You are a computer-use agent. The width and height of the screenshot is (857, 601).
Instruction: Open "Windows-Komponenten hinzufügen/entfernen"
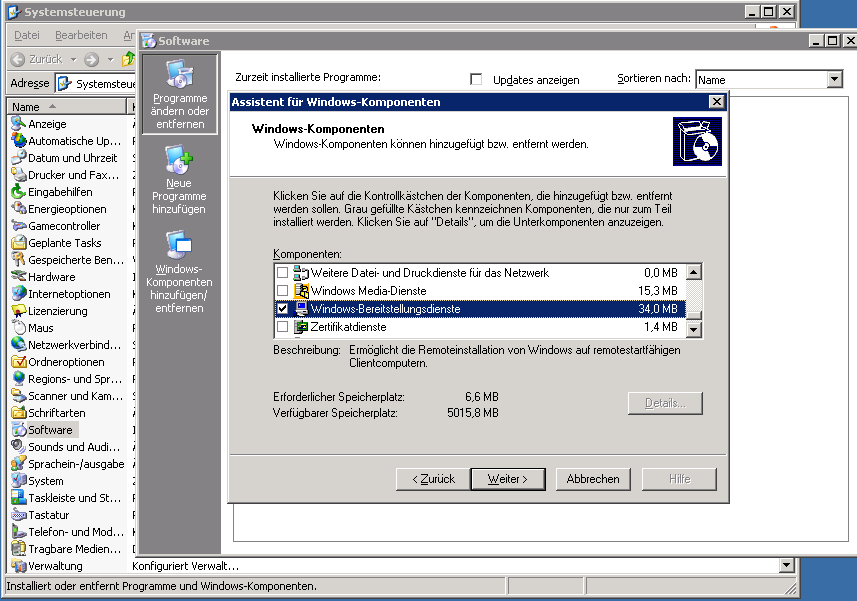pyautogui.click(x=178, y=270)
